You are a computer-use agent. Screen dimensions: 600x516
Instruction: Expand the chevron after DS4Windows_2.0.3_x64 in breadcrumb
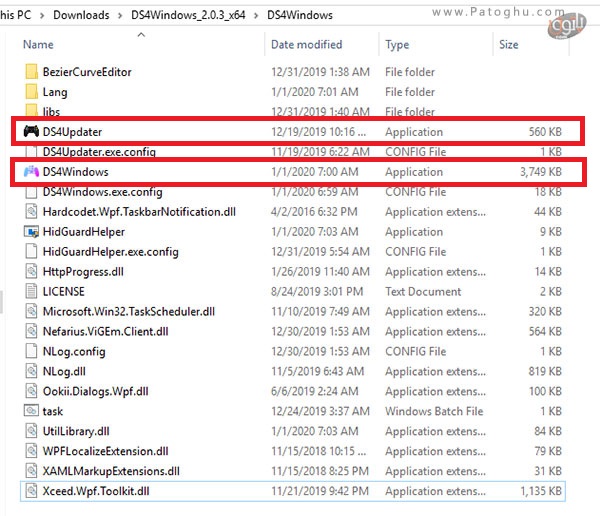(x=256, y=15)
